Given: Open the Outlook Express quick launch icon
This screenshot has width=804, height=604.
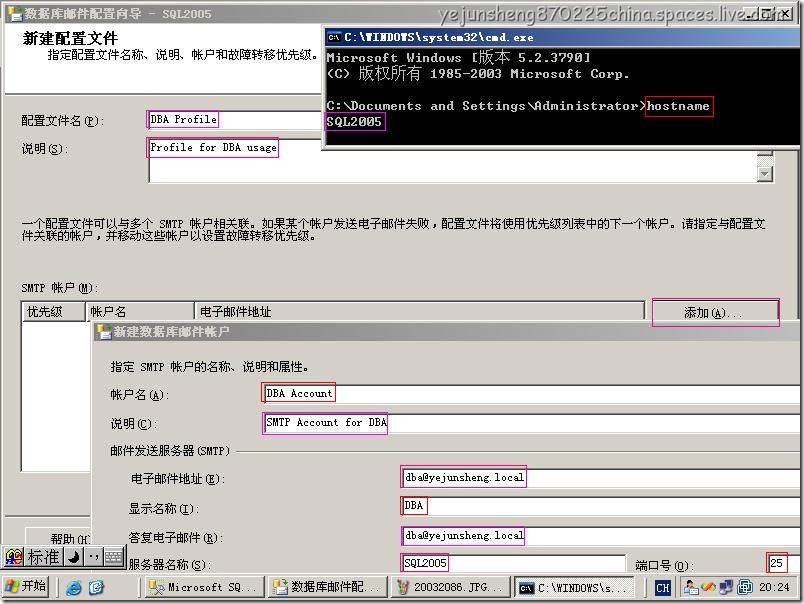Looking at the screenshot, I should tap(96, 587).
